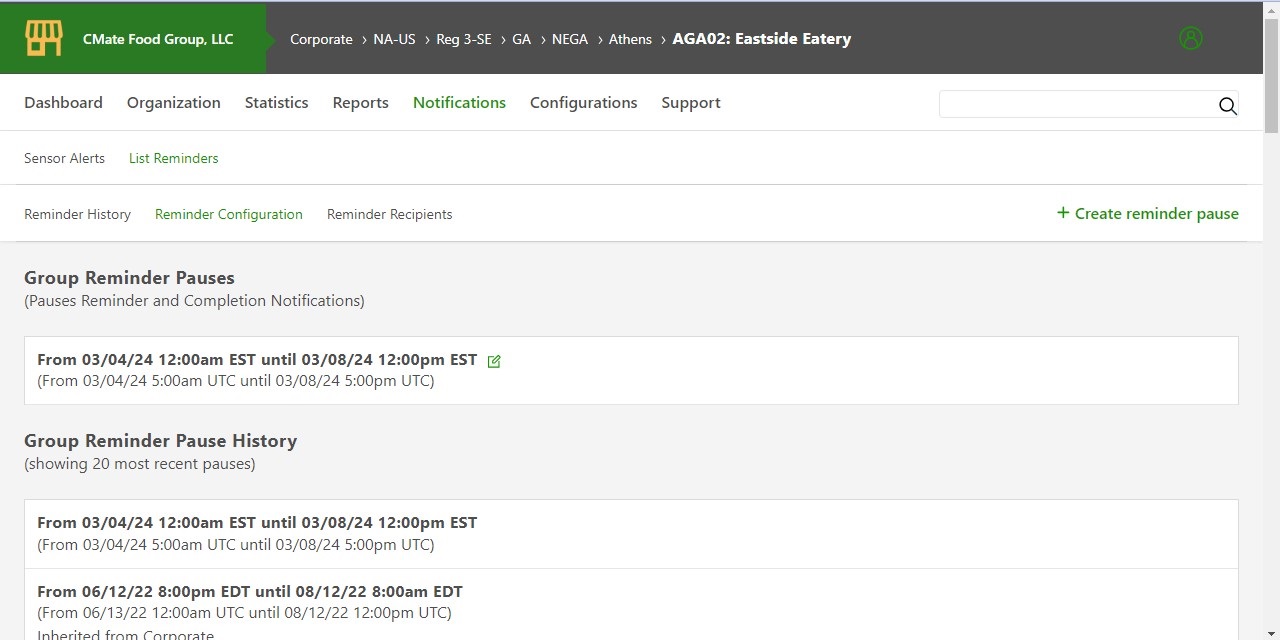Screen dimensions: 1280x640
Task: Navigate to Athens via the breadcrumb
Action: (x=630, y=39)
